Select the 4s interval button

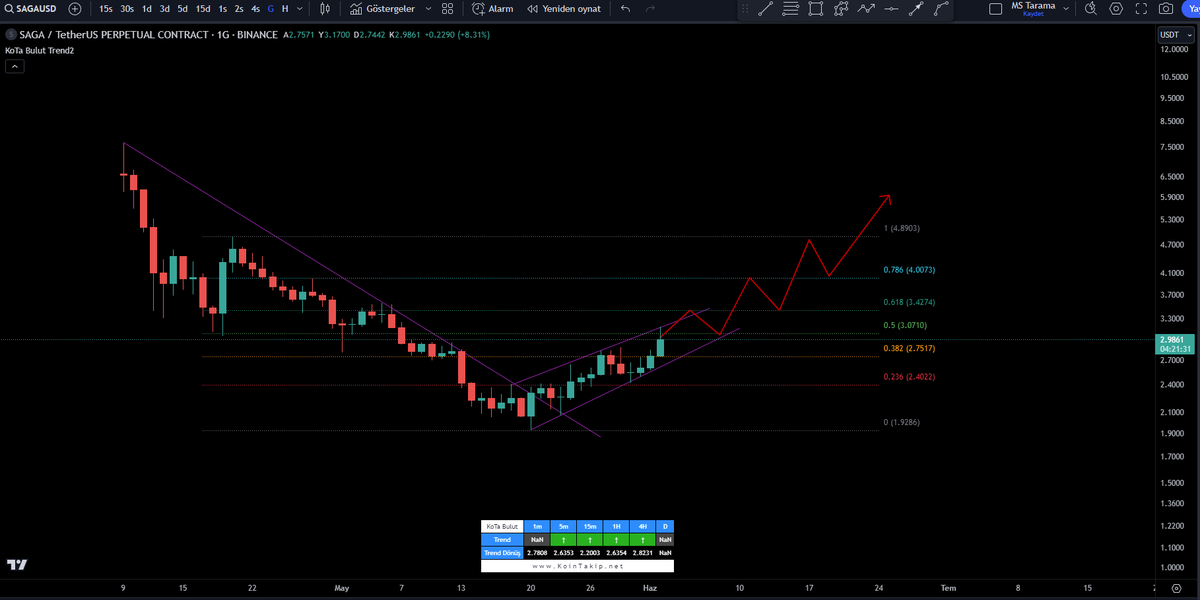[x=256, y=8]
